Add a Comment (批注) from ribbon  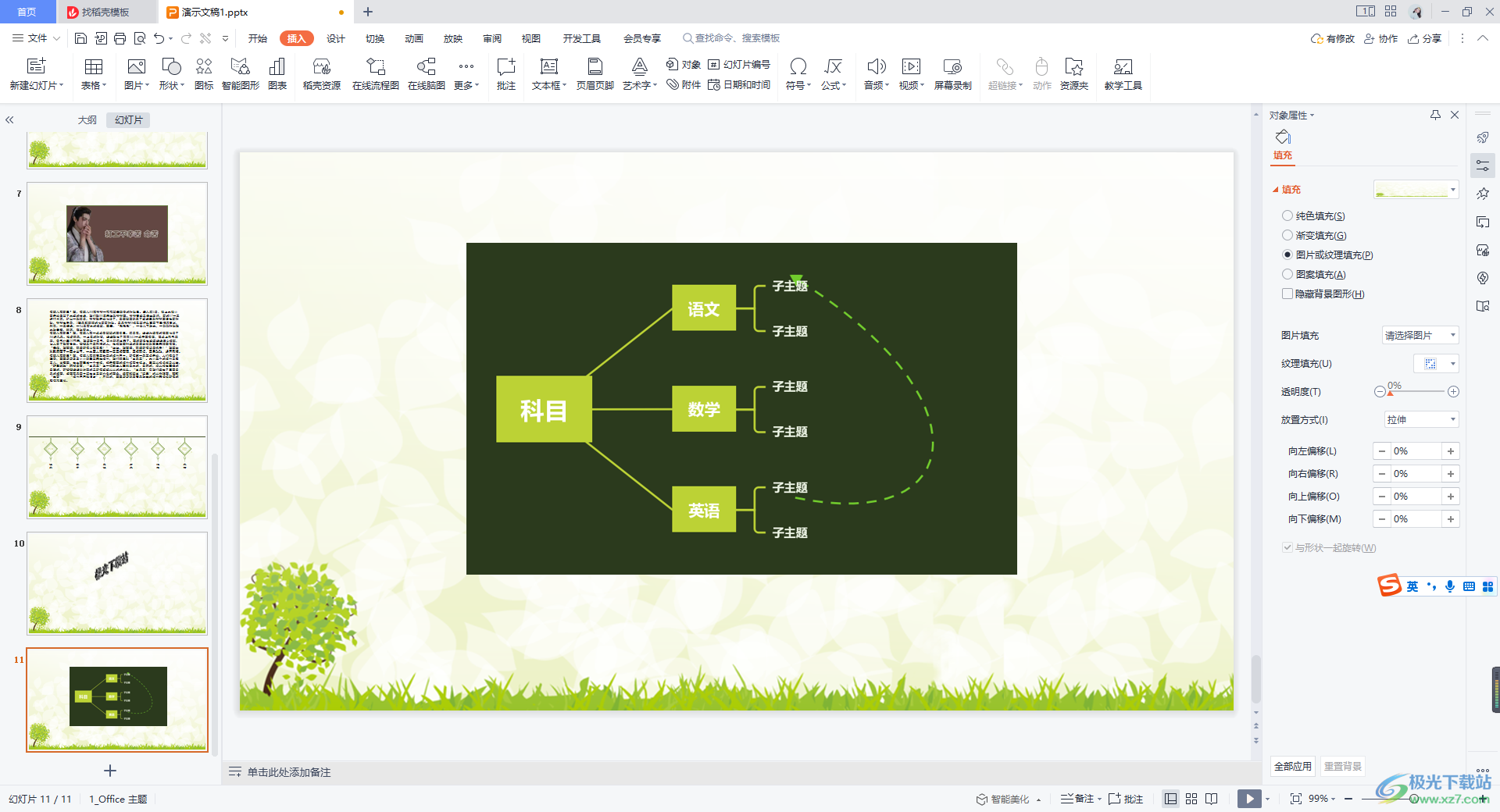pos(506,74)
